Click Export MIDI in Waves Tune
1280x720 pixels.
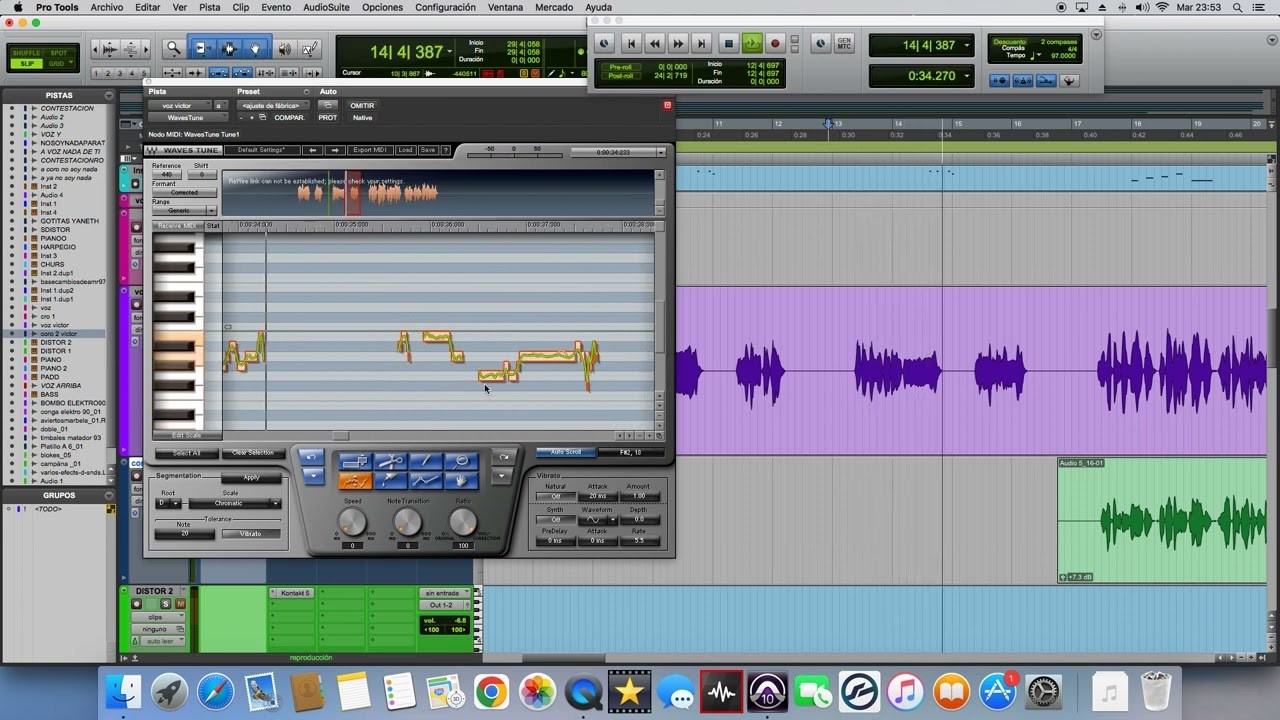click(371, 150)
